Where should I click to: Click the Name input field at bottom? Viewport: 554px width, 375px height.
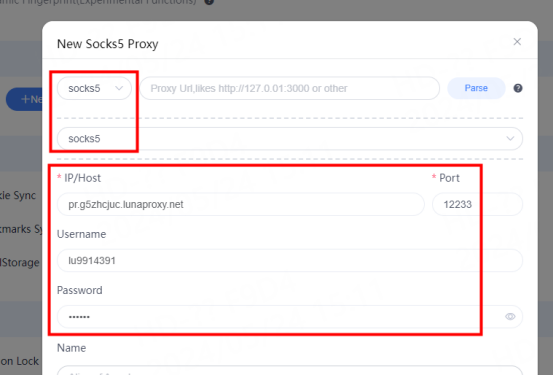click(x=290, y=370)
